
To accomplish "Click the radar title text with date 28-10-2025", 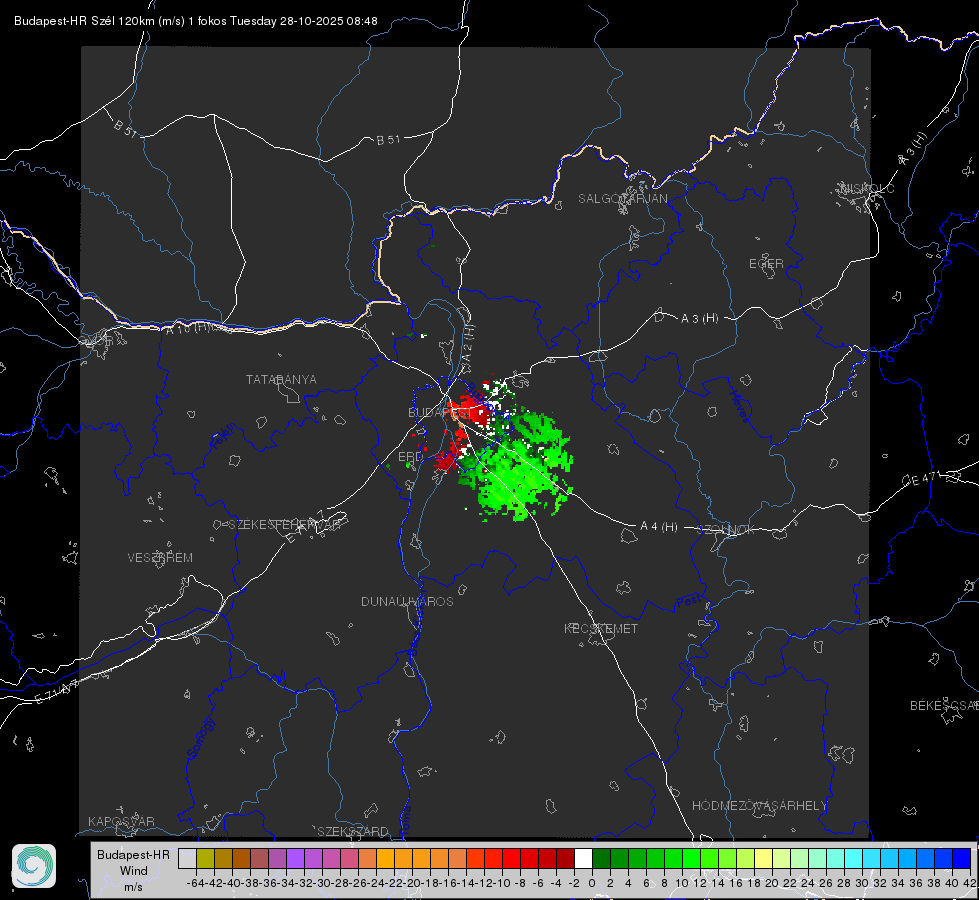I will [x=195, y=21].
